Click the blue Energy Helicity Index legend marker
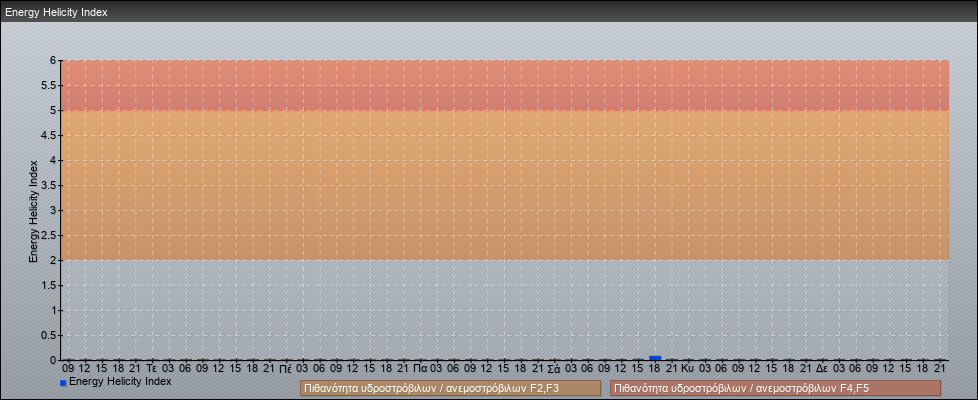This screenshot has height=400, width=978. point(63,383)
